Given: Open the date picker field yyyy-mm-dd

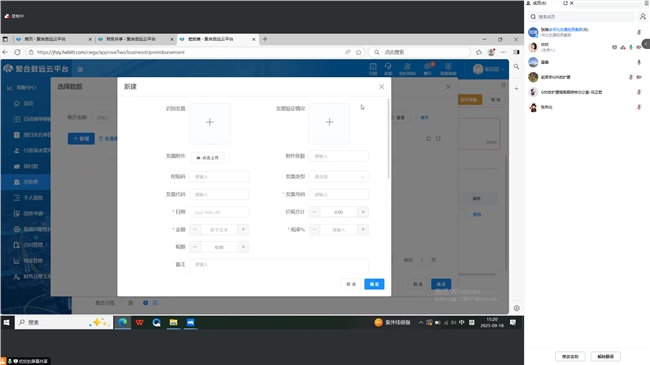Looking at the screenshot, I should tap(219, 212).
